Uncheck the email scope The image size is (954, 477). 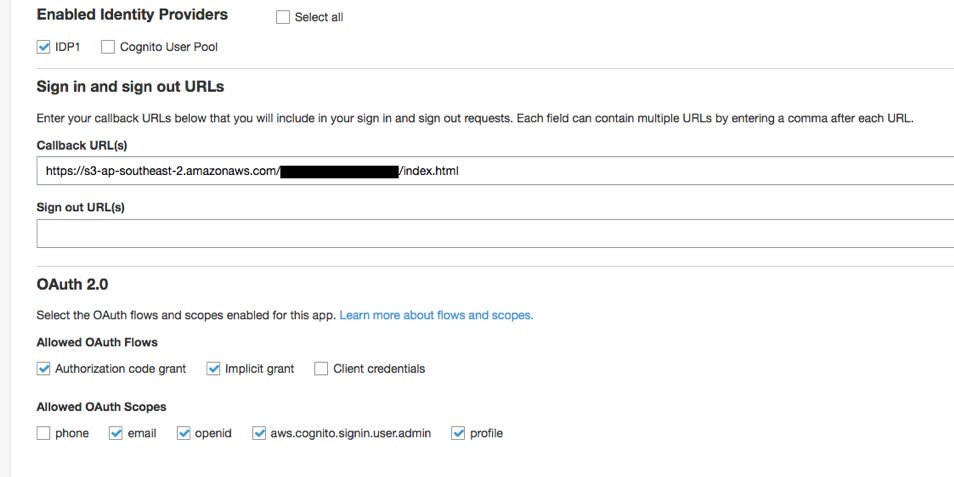(x=116, y=433)
